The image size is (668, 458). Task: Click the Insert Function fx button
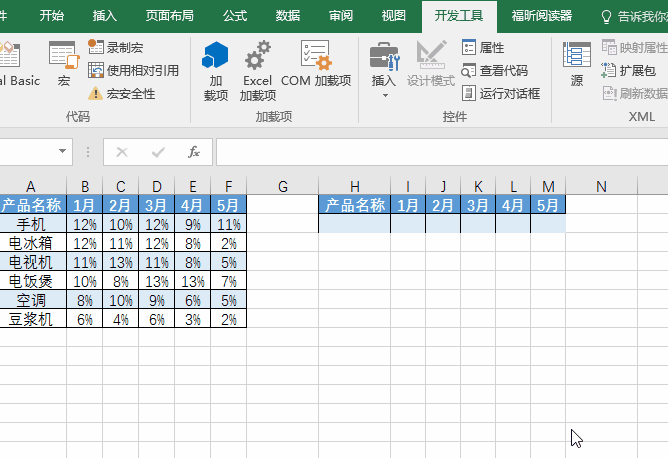[194, 152]
